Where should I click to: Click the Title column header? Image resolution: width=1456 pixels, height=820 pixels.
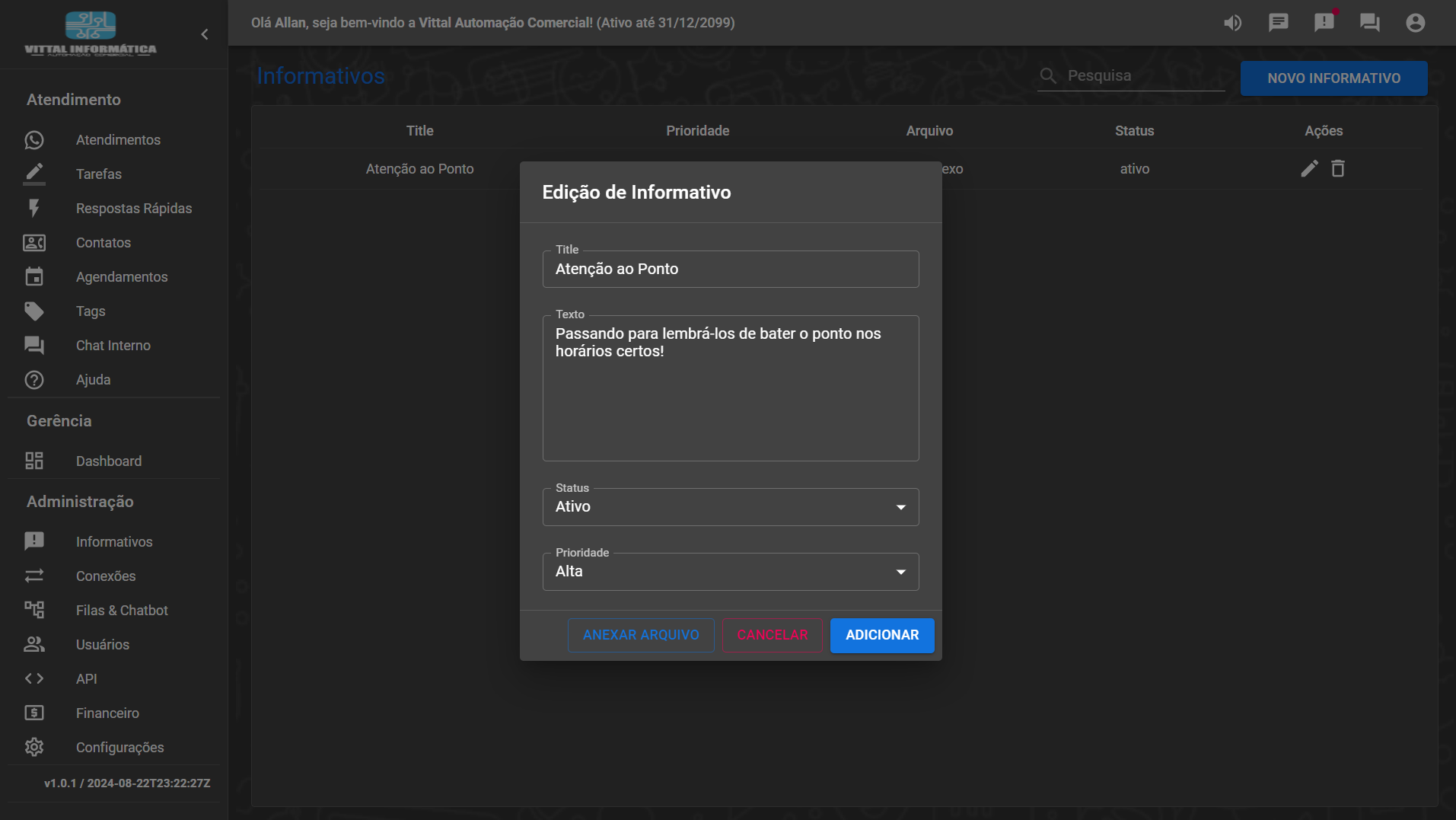point(419,131)
